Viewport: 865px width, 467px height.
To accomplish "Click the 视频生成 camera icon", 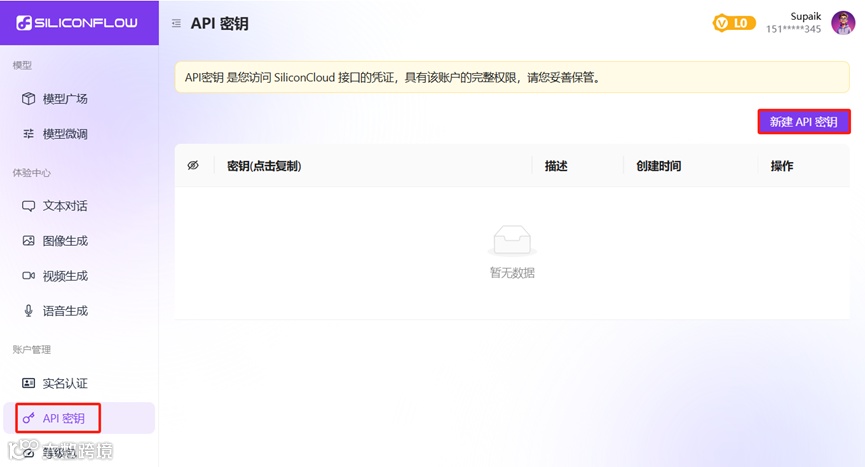I will pyautogui.click(x=28, y=276).
